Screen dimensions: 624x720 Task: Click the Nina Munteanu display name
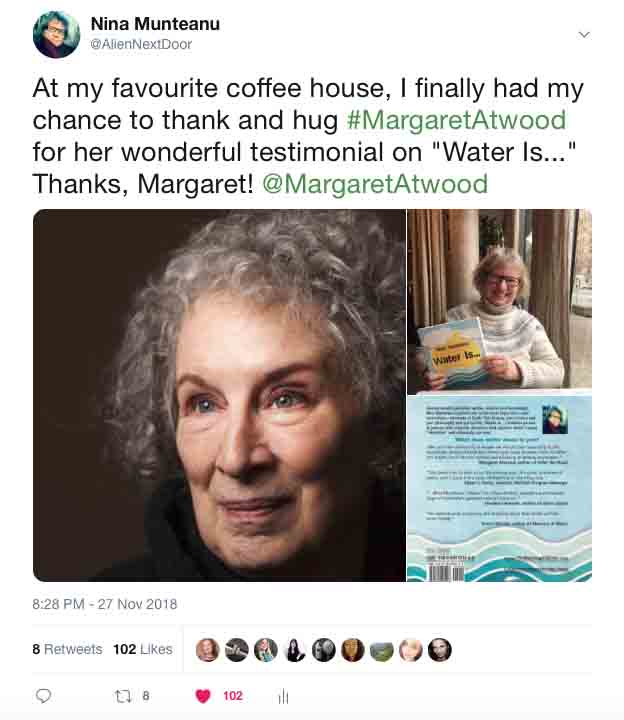157,23
